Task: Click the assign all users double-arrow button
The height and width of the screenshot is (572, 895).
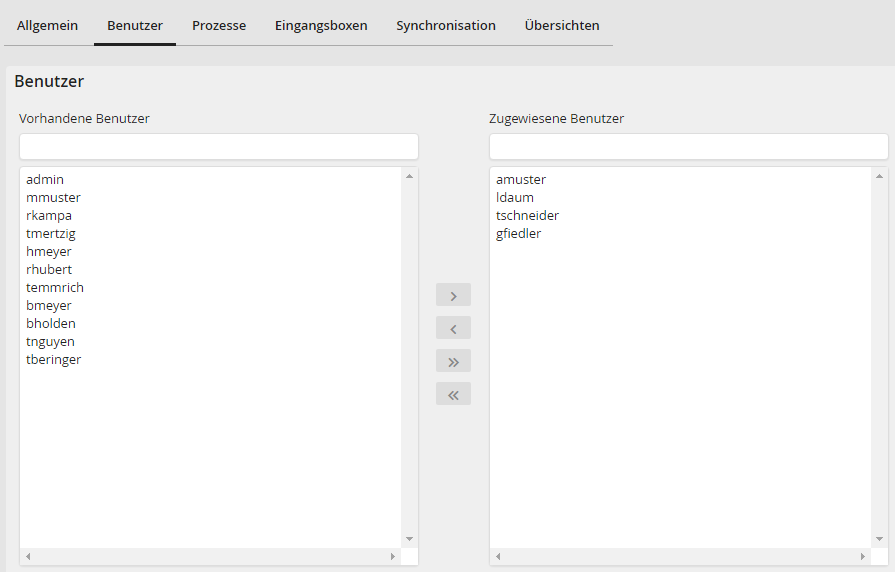Action: tap(453, 361)
